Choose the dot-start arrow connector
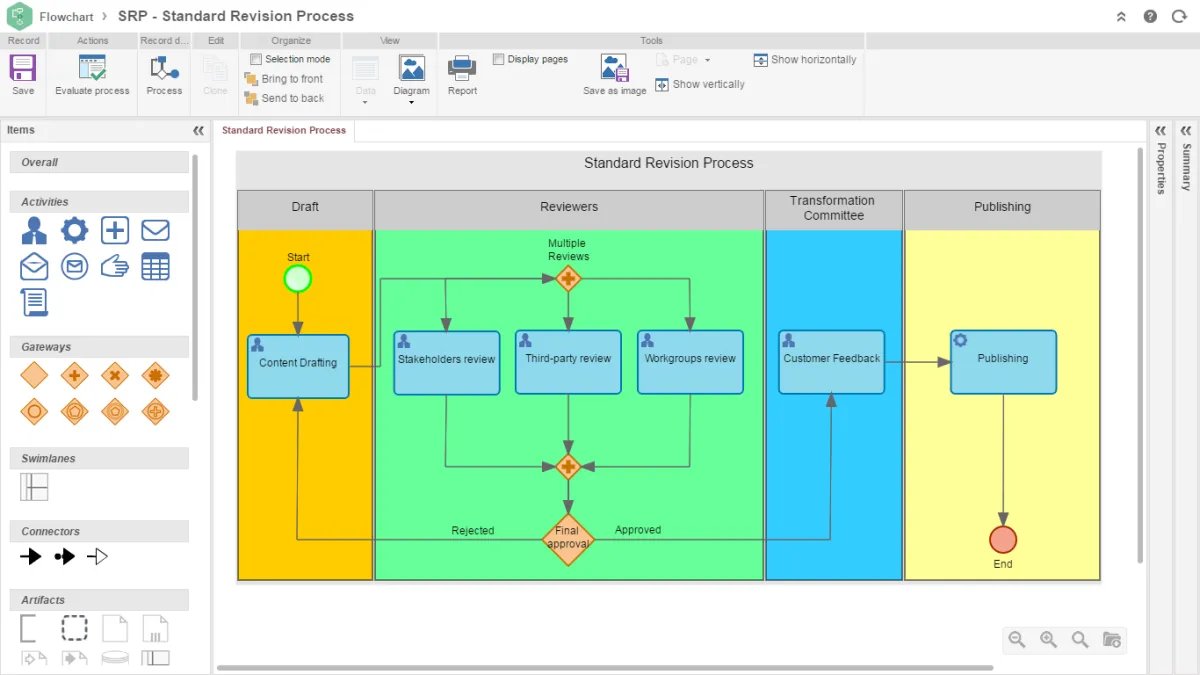 [65, 557]
